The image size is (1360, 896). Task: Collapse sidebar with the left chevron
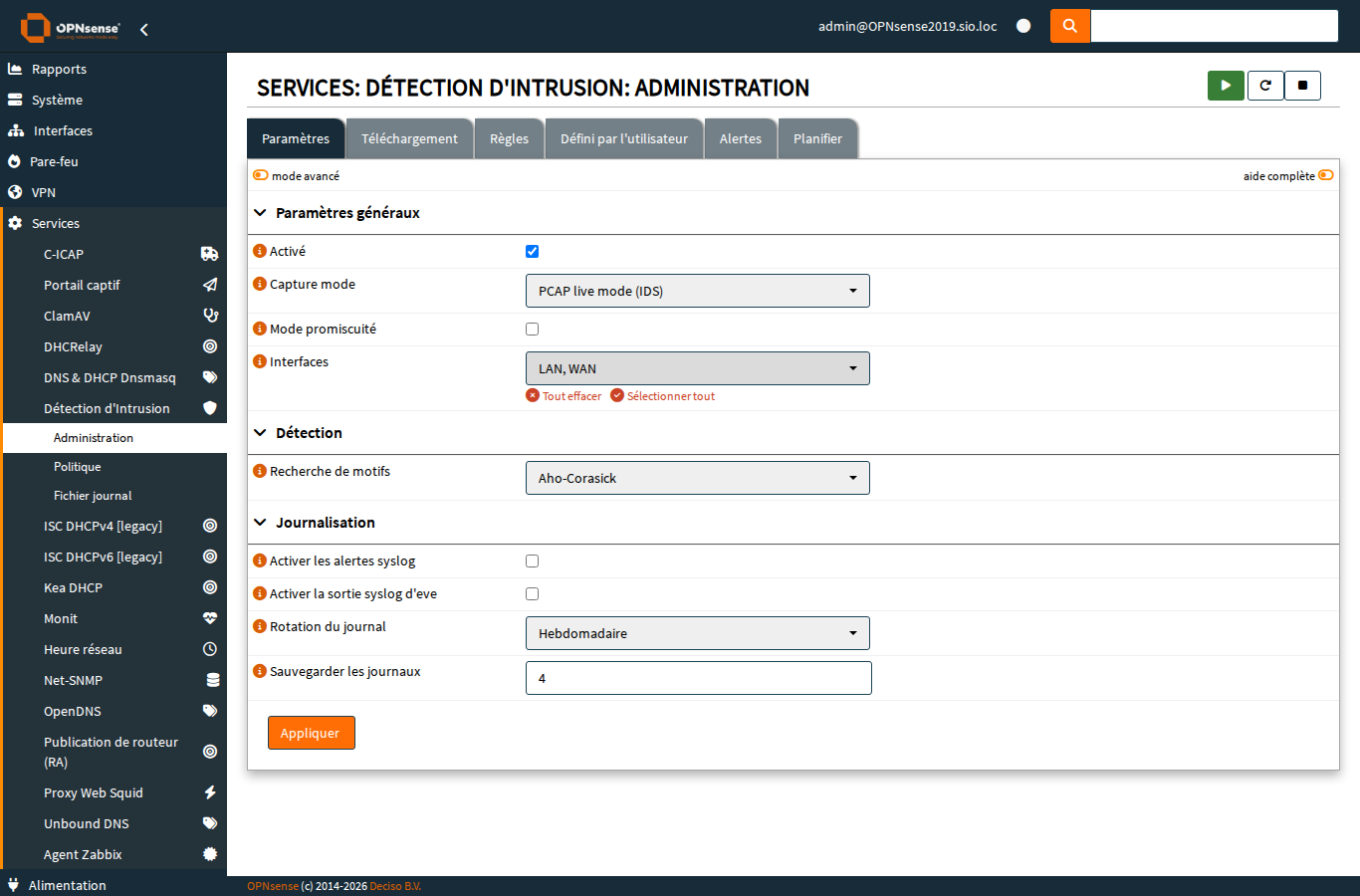[144, 30]
